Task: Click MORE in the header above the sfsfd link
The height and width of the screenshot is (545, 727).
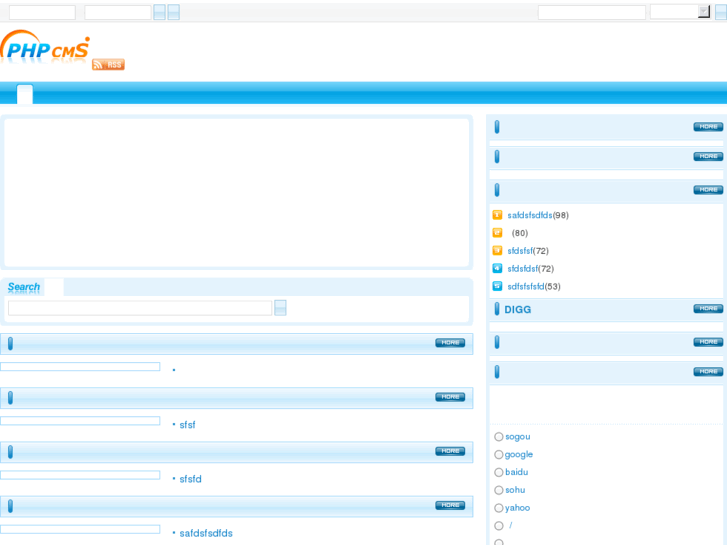Action: click(x=450, y=451)
